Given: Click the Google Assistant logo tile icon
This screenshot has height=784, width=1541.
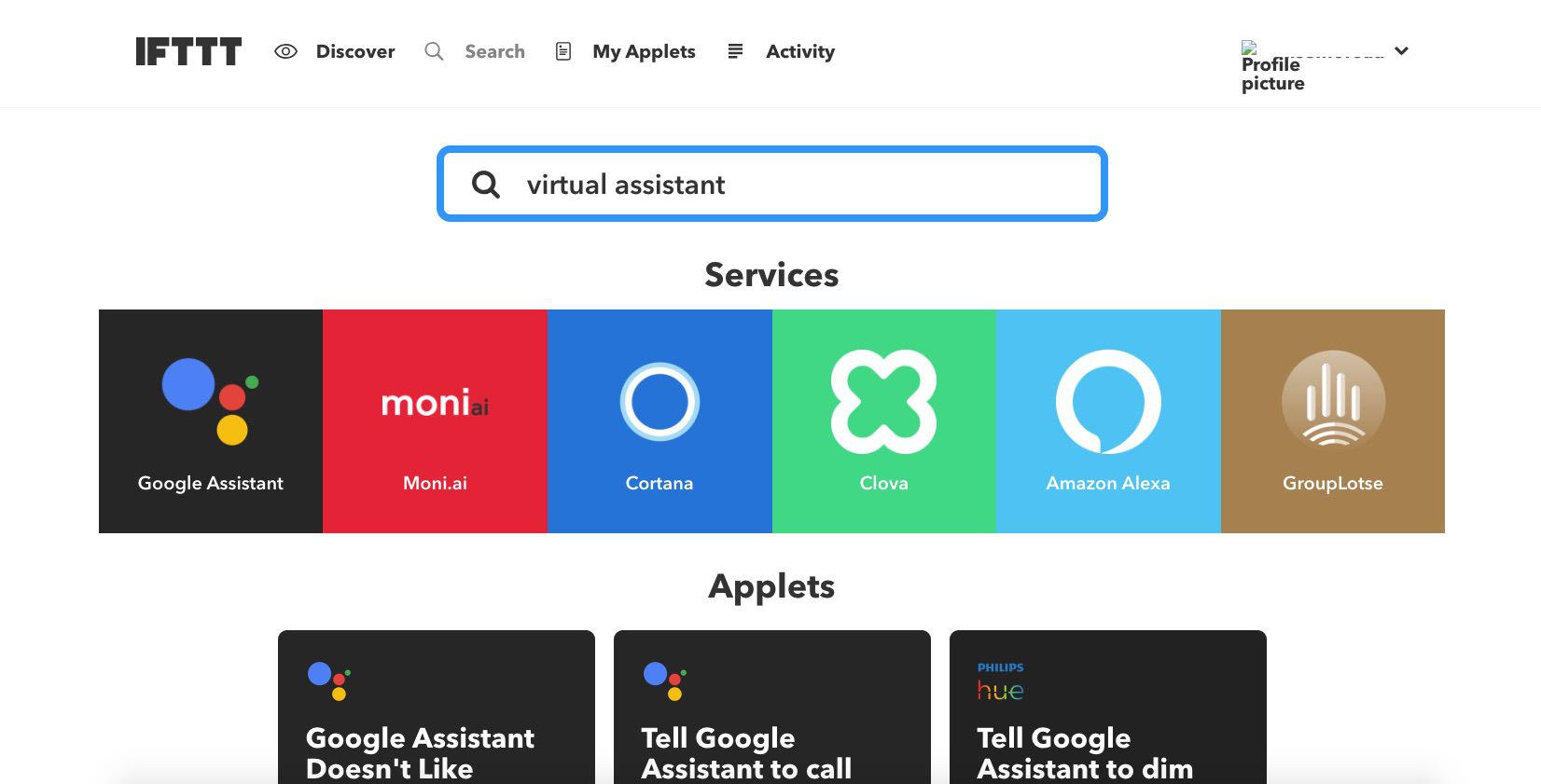Looking at the screenshot, I should [211, 401].
